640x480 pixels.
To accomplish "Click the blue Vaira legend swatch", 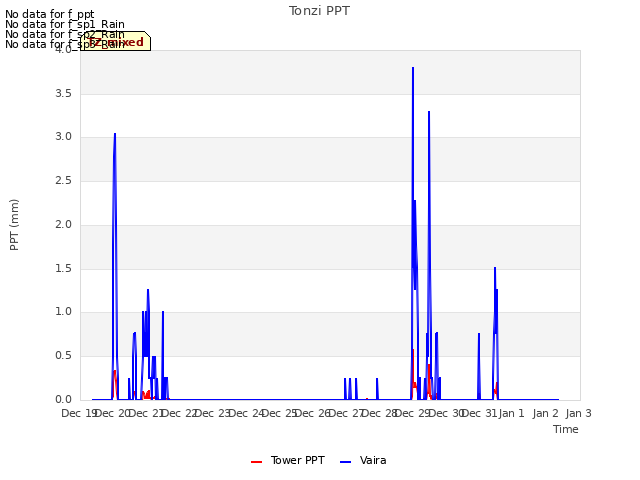I will (345, 462).
